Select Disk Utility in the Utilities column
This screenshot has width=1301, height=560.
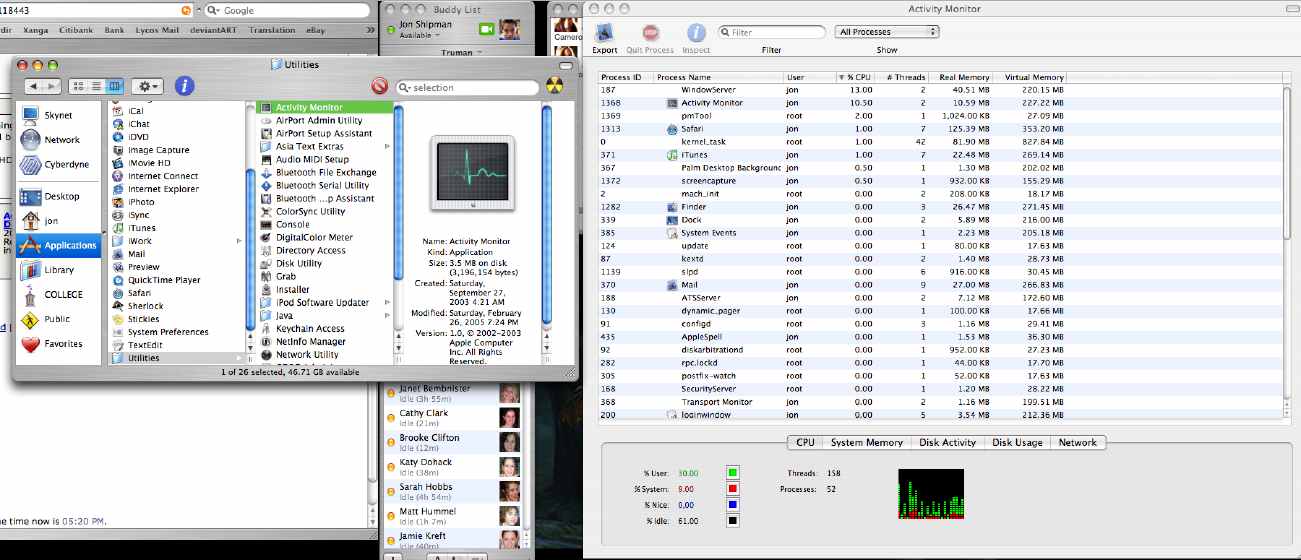(326, 263)
